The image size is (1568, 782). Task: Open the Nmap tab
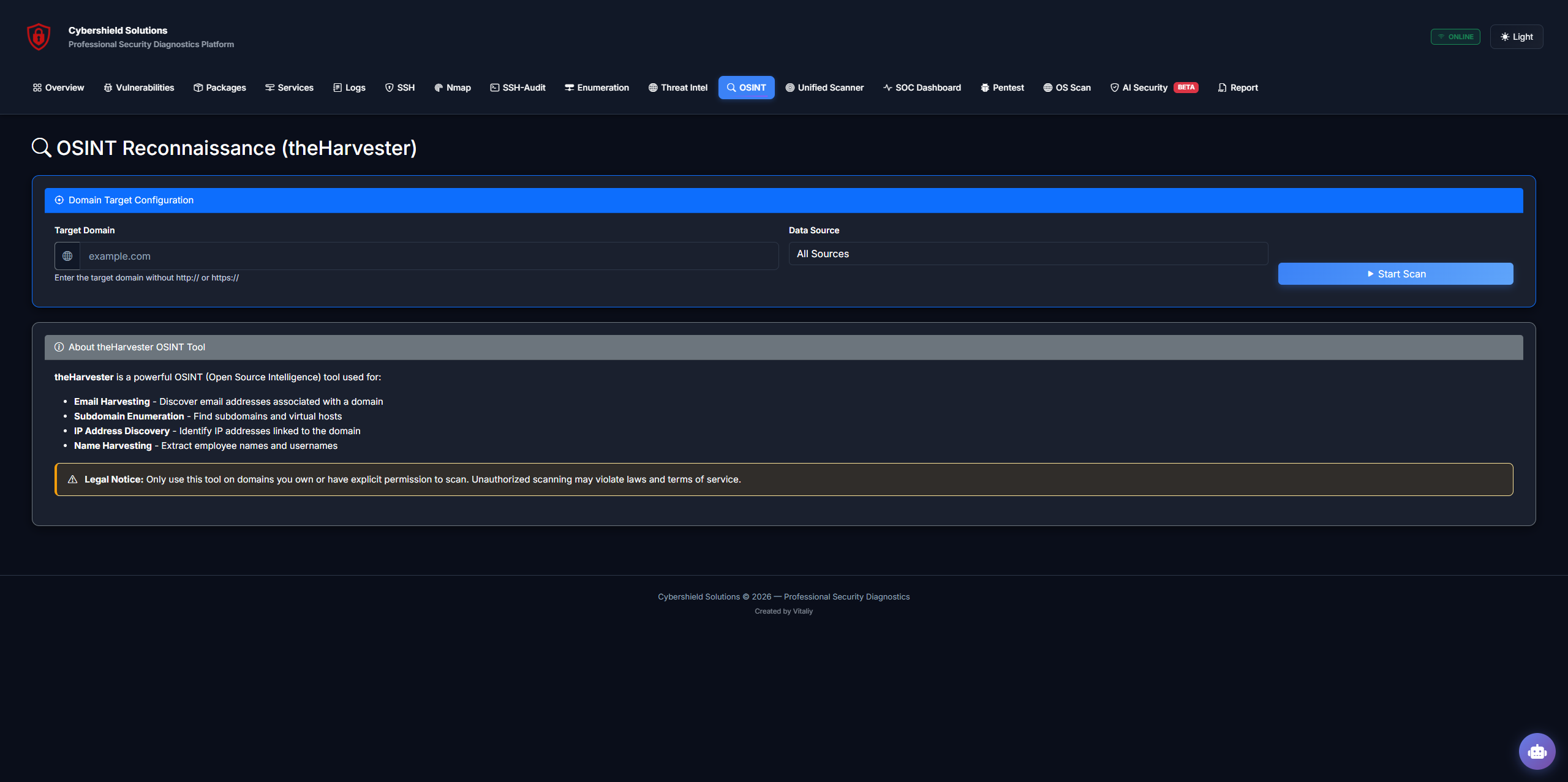pos(452,88)
